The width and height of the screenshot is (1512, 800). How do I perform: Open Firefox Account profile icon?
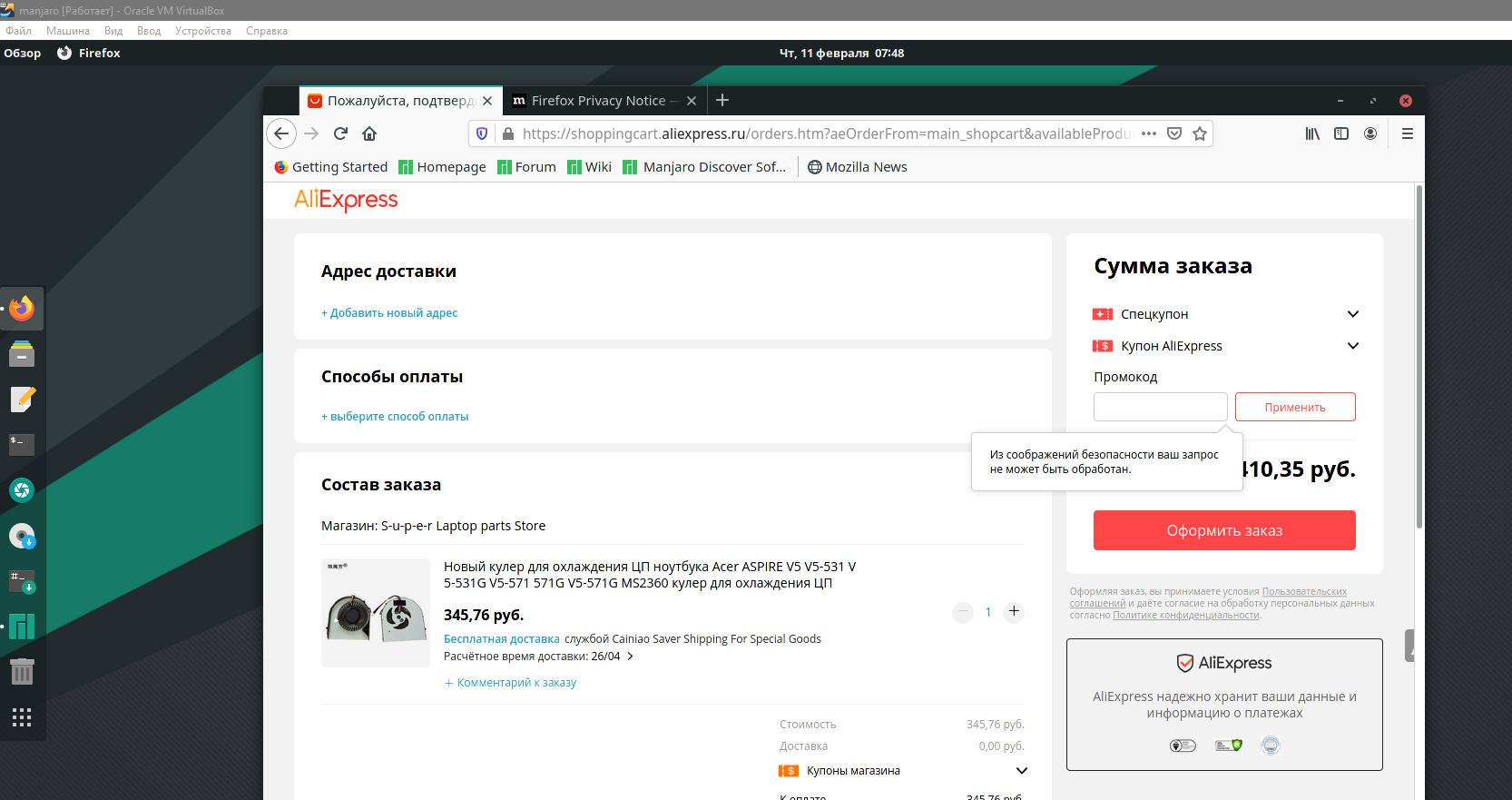pyautogui.click(x=1370, y=133)
